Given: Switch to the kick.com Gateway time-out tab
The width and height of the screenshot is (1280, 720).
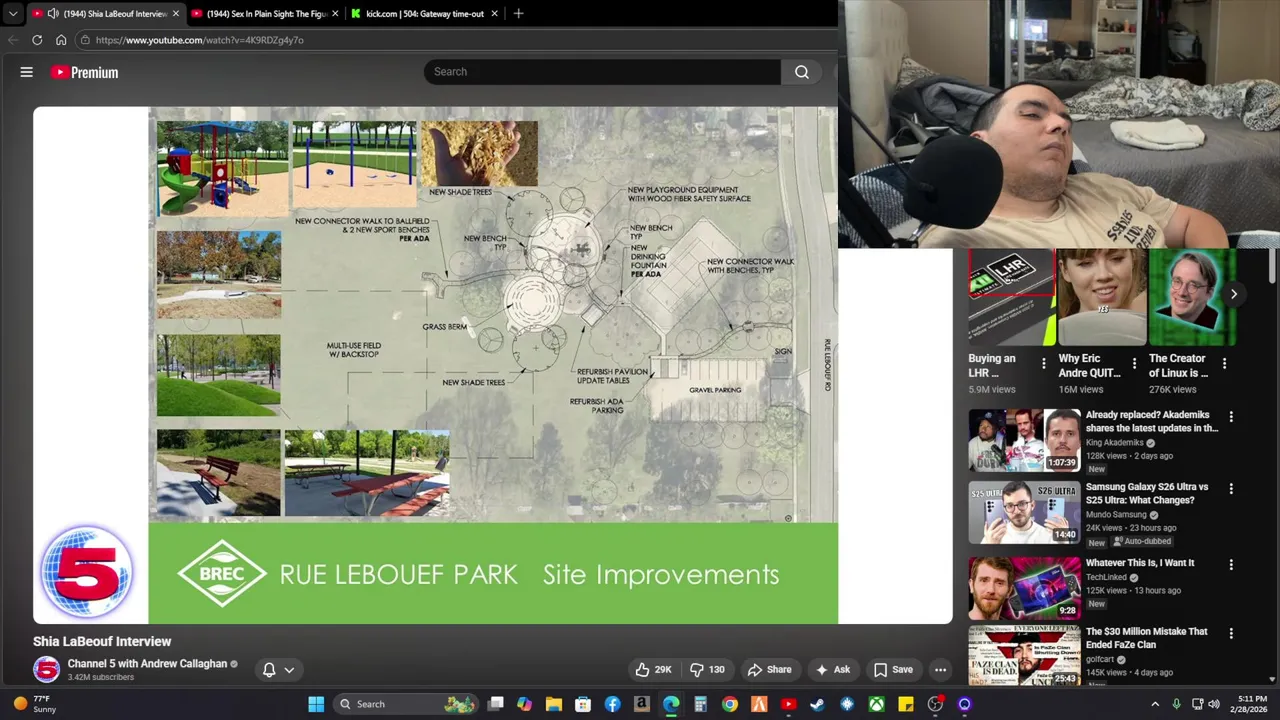Looking at the screenshot, I should (x=425, y=14).
